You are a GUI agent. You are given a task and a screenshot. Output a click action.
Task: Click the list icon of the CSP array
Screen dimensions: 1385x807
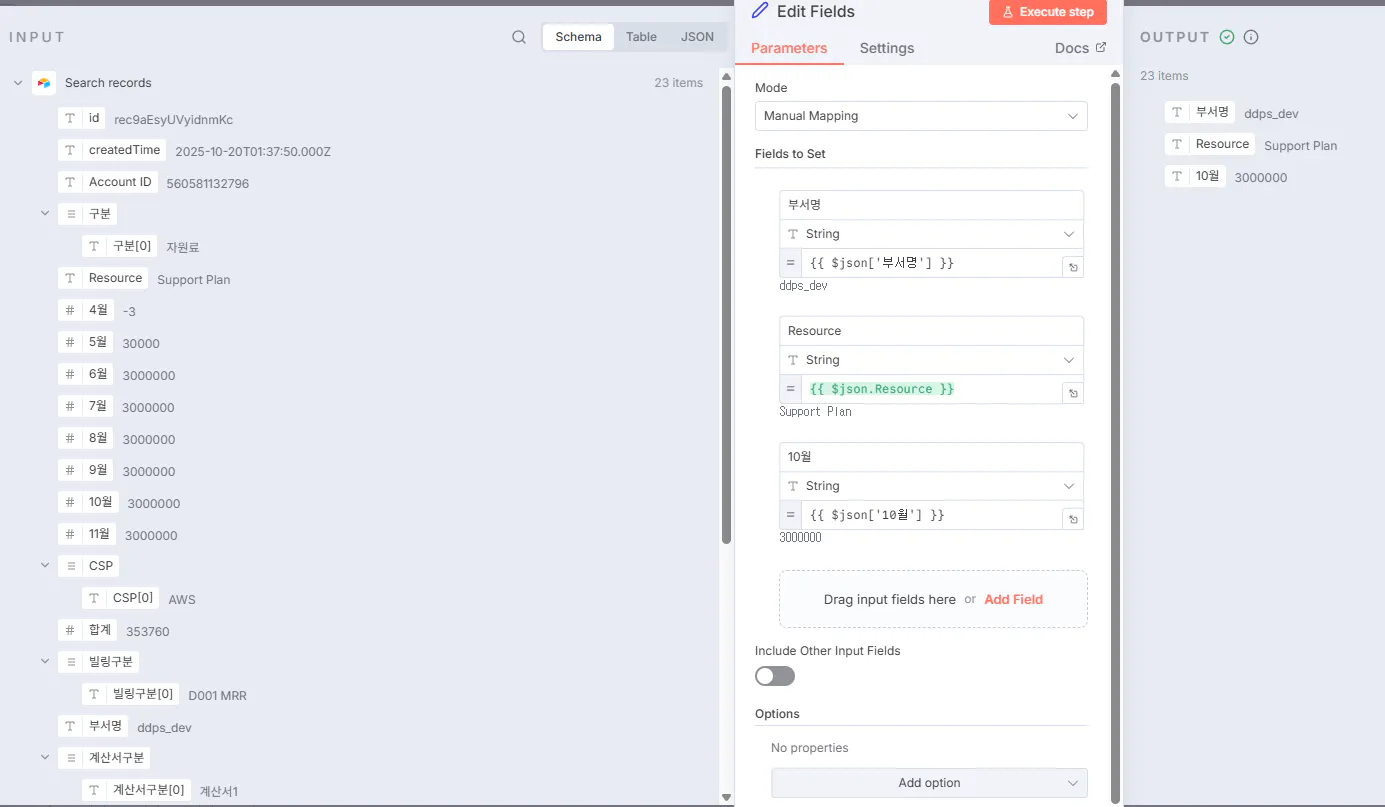coord(70,566)
